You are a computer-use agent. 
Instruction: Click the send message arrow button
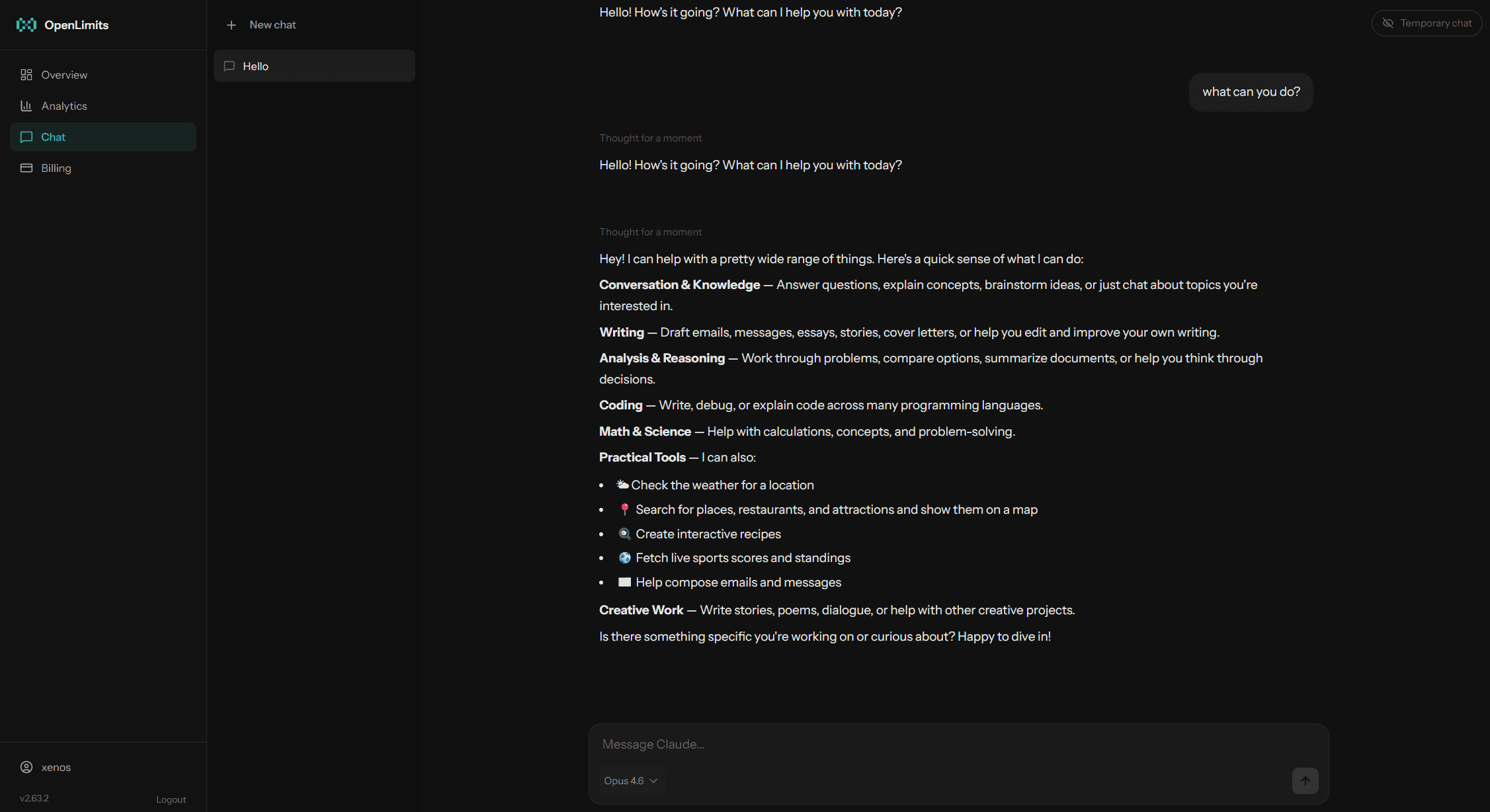click(1305, 781)
